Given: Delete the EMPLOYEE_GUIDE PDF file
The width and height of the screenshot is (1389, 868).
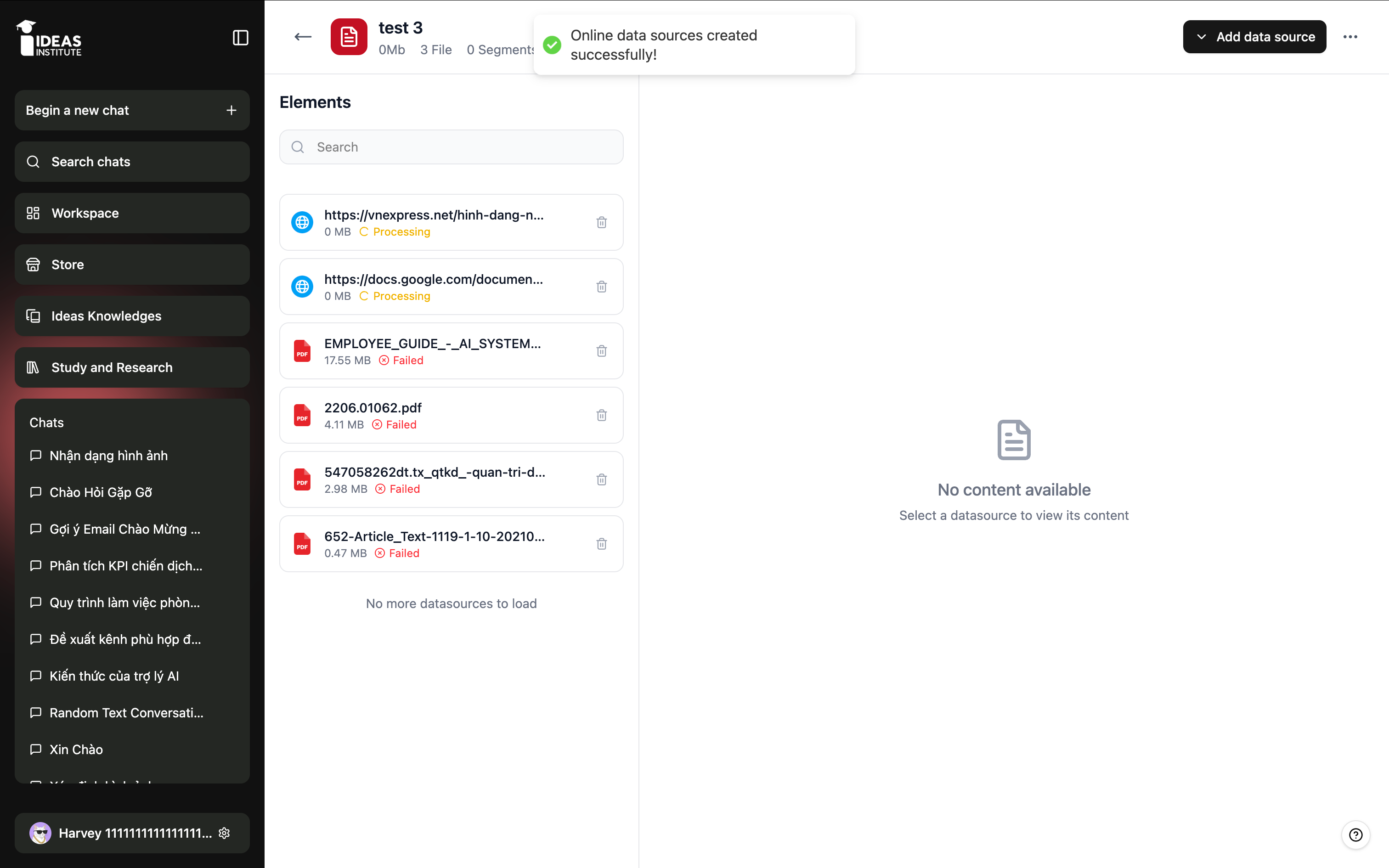Looking at the screenshot, I should tap(601, 351).
